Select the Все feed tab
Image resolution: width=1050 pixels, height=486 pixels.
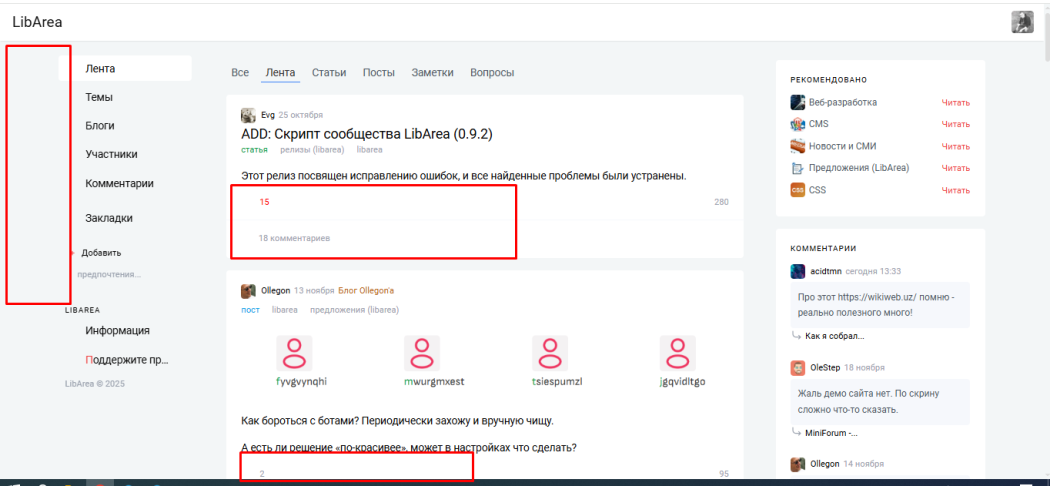tap(240, 73)
